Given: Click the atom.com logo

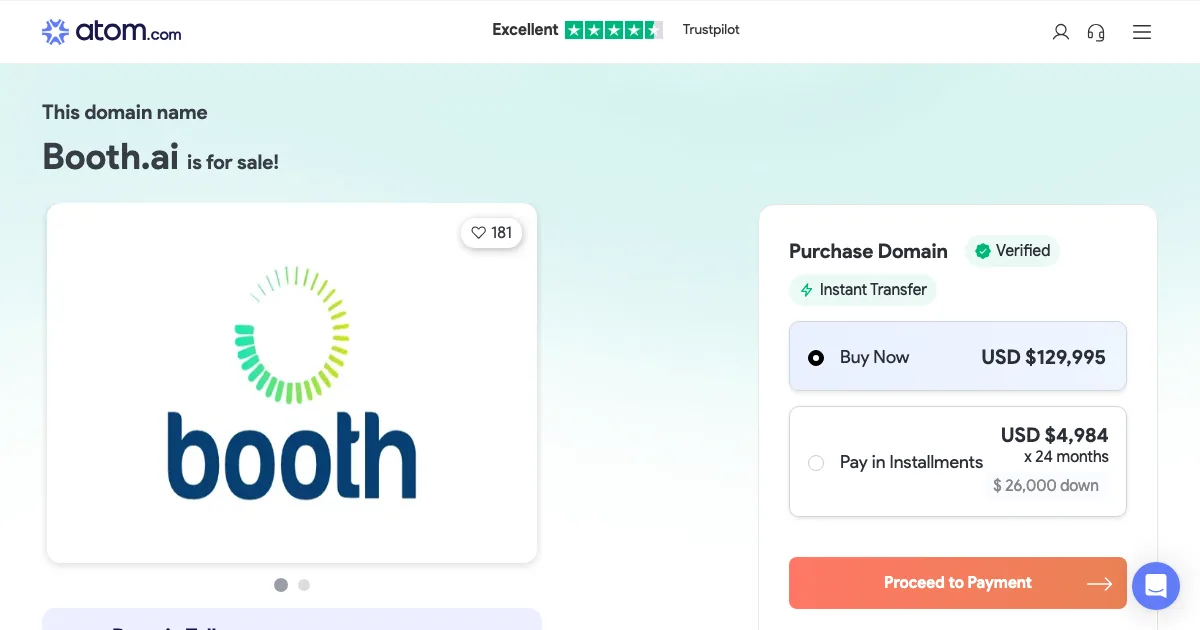Looking at the screenshot, I should coord(111,32).
